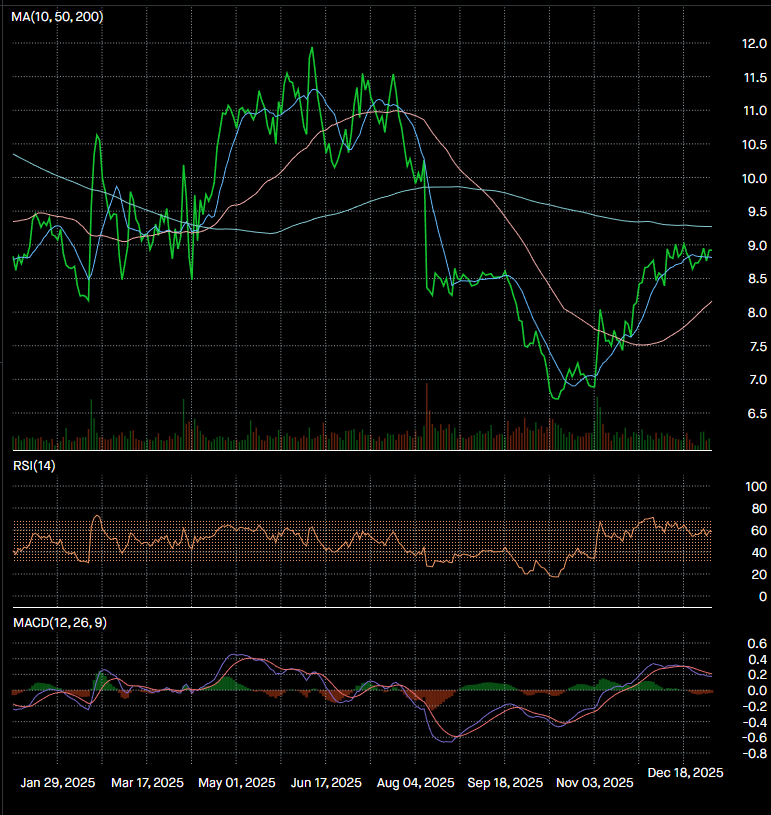Click the RSI 100 axis label
771x815 pixels.
[756, 487]
